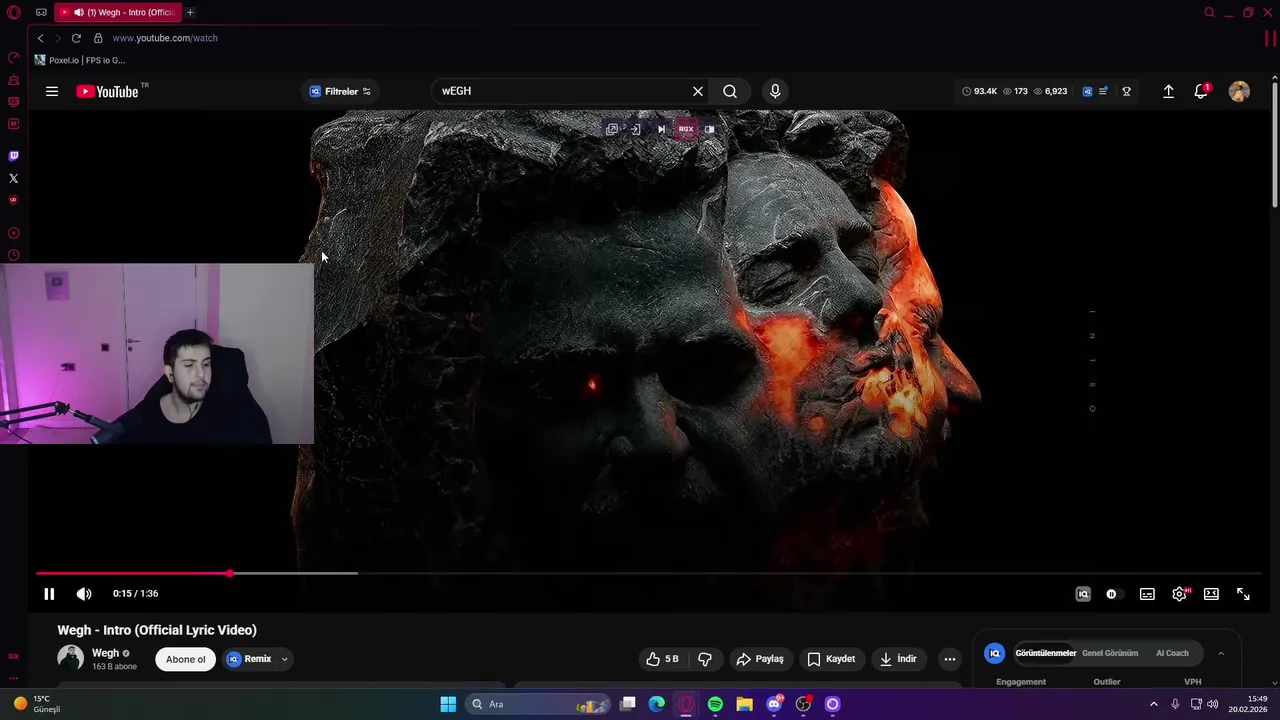The image size is (1280, 720).
Task: Click the RGX overlay button on video
Action: [686, 129]
